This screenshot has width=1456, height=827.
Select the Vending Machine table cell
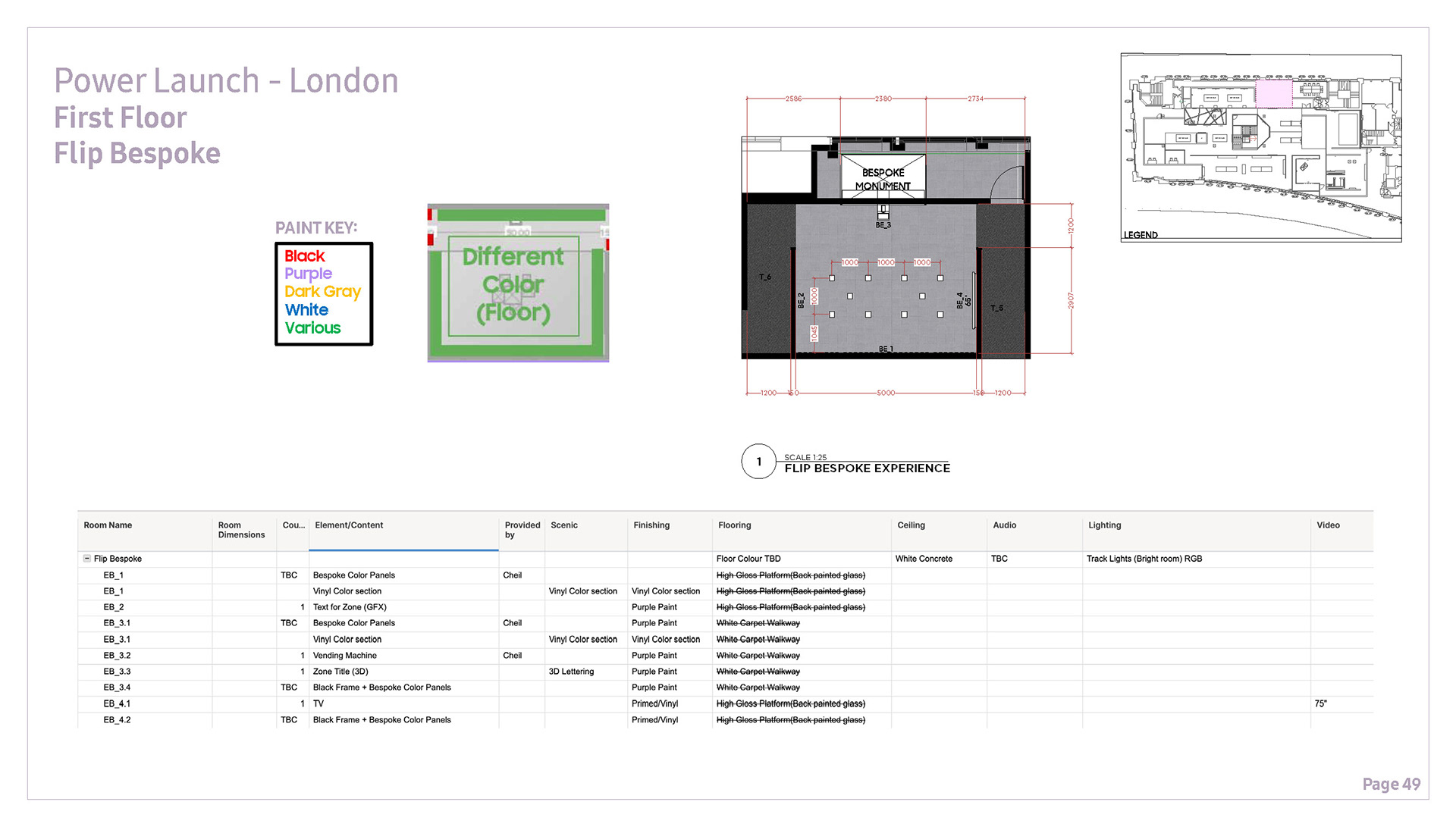click(344, 656)
